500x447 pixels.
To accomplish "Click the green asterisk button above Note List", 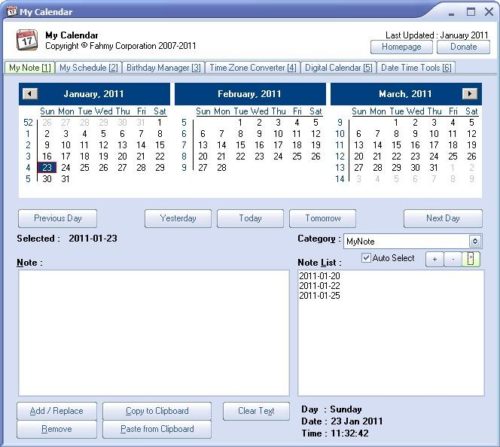I will click(x=471, y=259).
